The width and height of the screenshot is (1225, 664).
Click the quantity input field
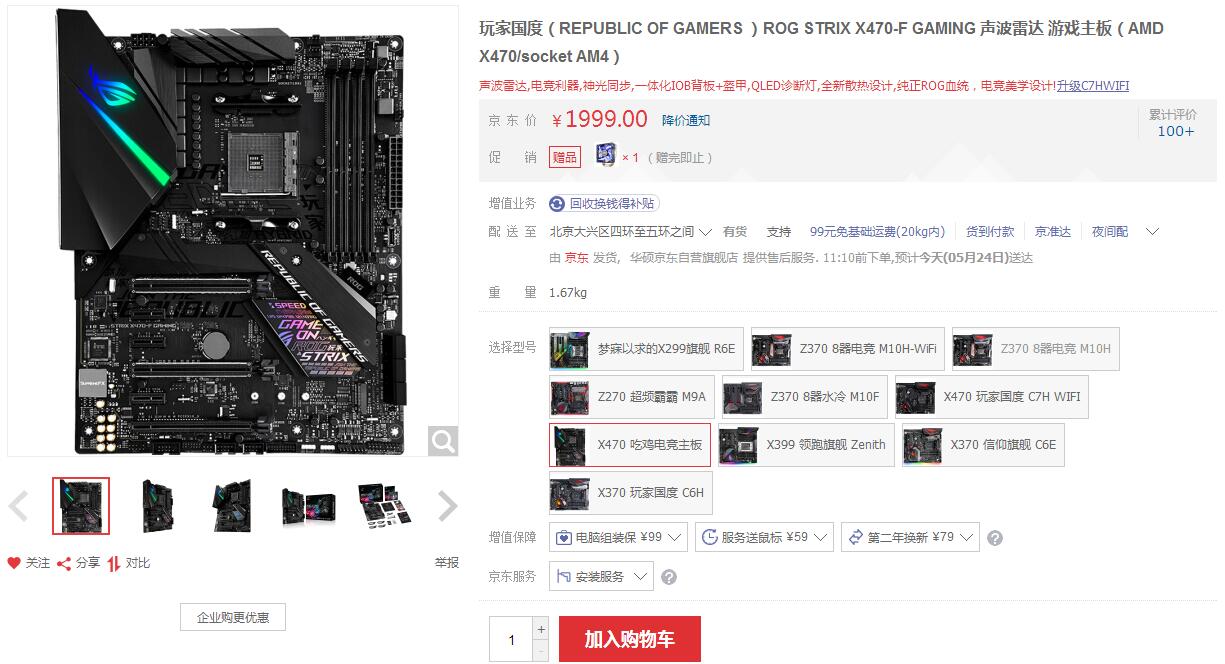click(511, 640)
